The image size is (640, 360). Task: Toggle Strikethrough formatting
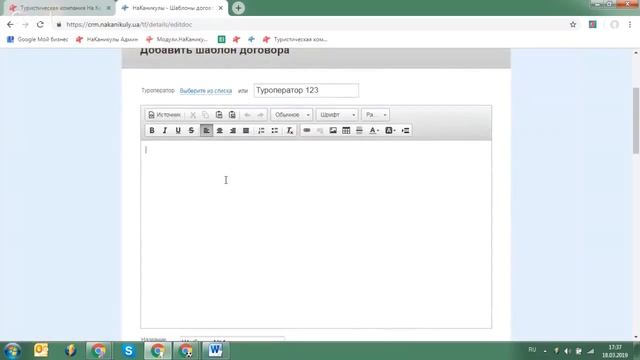coord(191,130)
